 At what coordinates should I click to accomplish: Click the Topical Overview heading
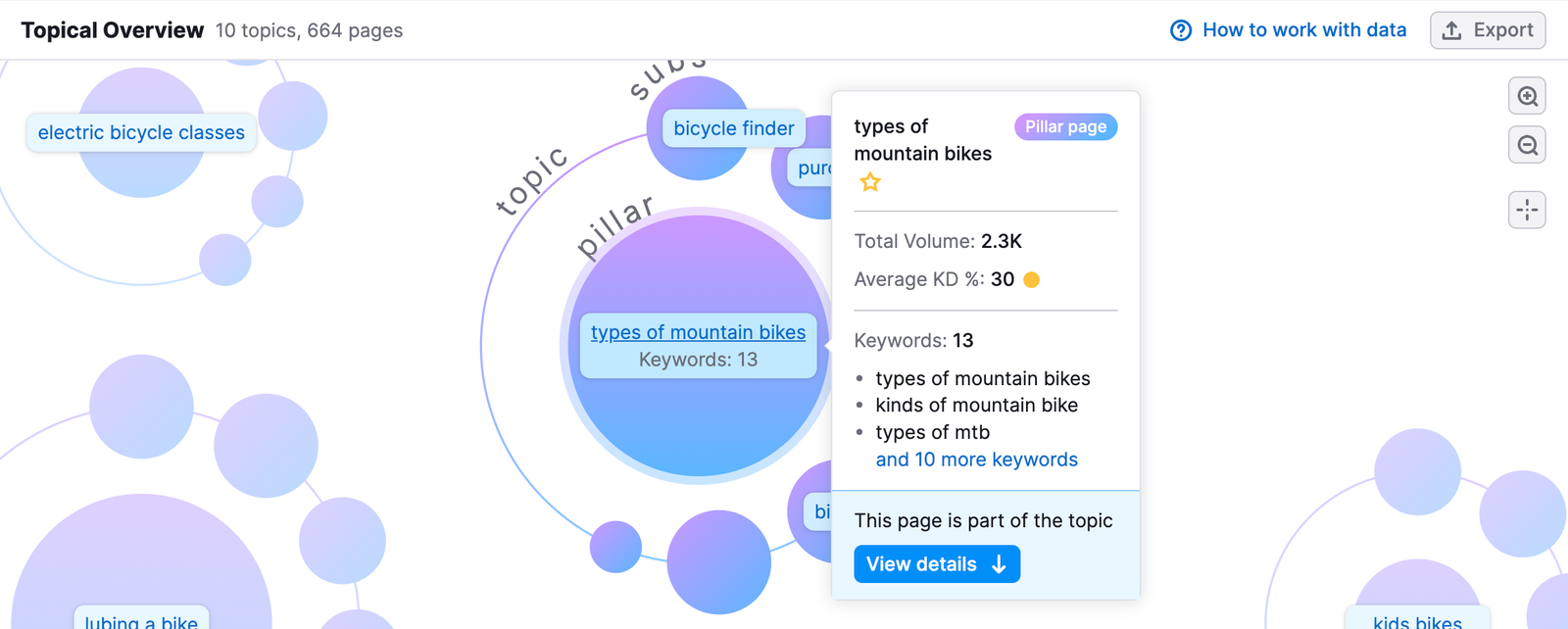tap(113, 30)
